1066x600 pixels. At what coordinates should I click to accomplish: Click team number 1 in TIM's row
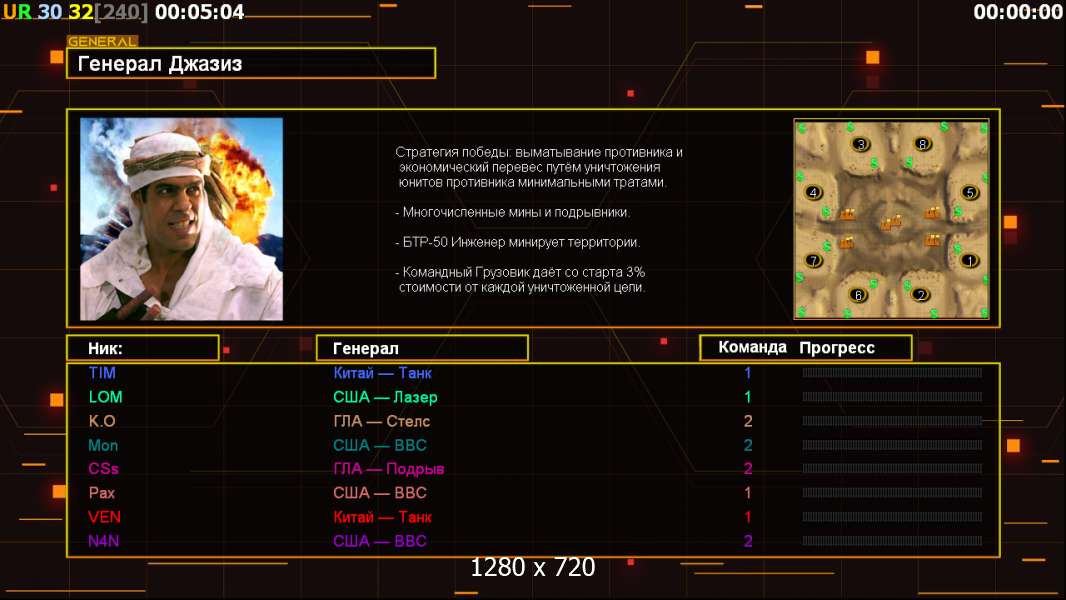tap(748, 372)
